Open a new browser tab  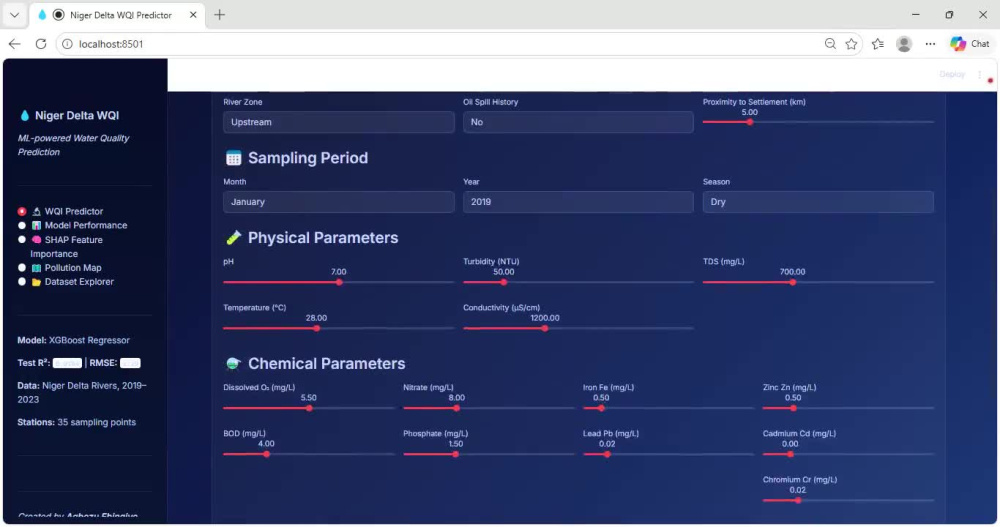click(219, 15)
